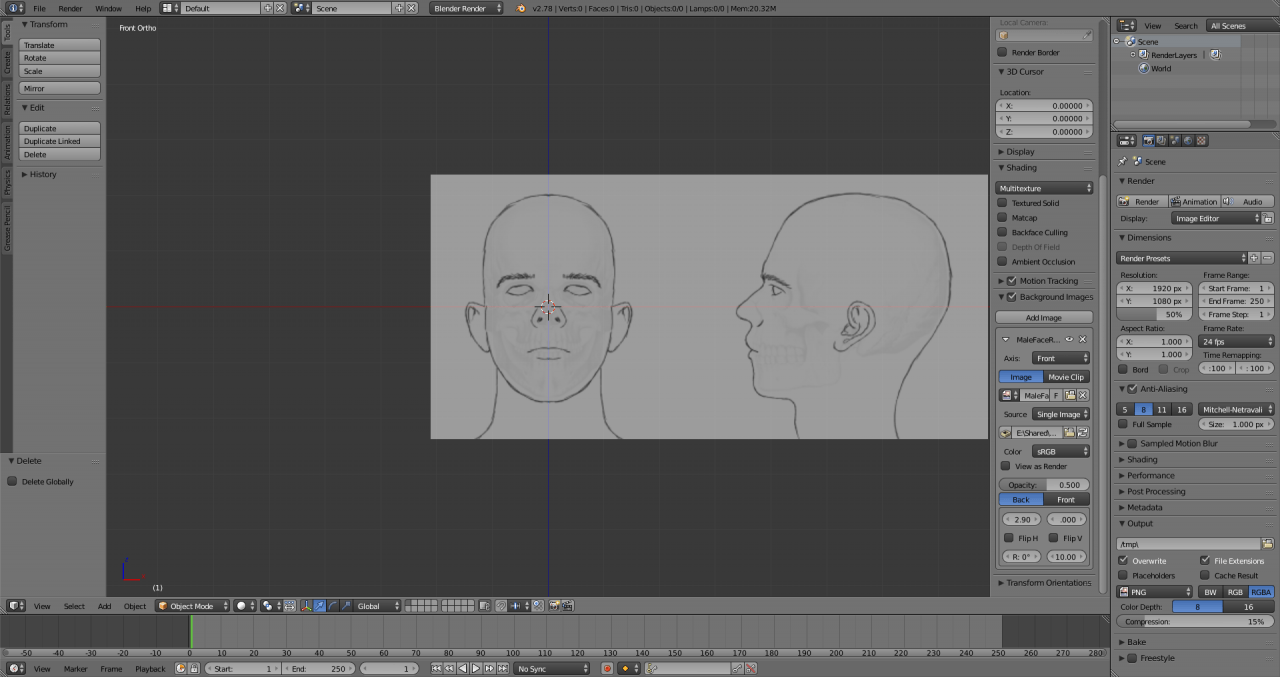Hide the MaleFace background image via eye
The width and height of the screenshot is (1280, 677).
pos(1069,340)
